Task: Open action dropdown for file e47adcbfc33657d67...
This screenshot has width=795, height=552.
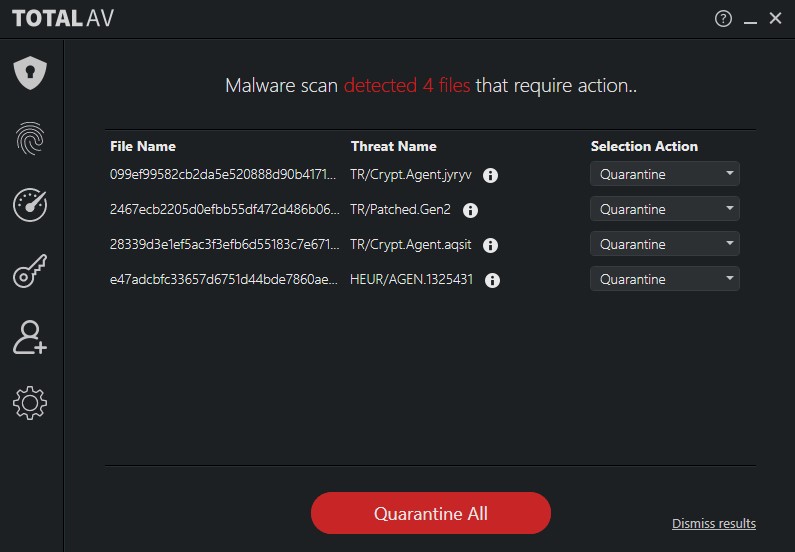Action: click(x=665, y=279)
